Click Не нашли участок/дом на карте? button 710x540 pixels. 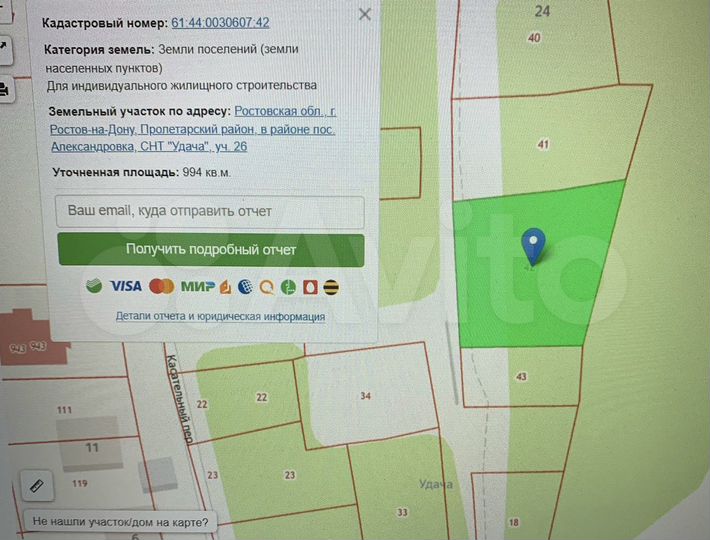[x=120, y=522]
